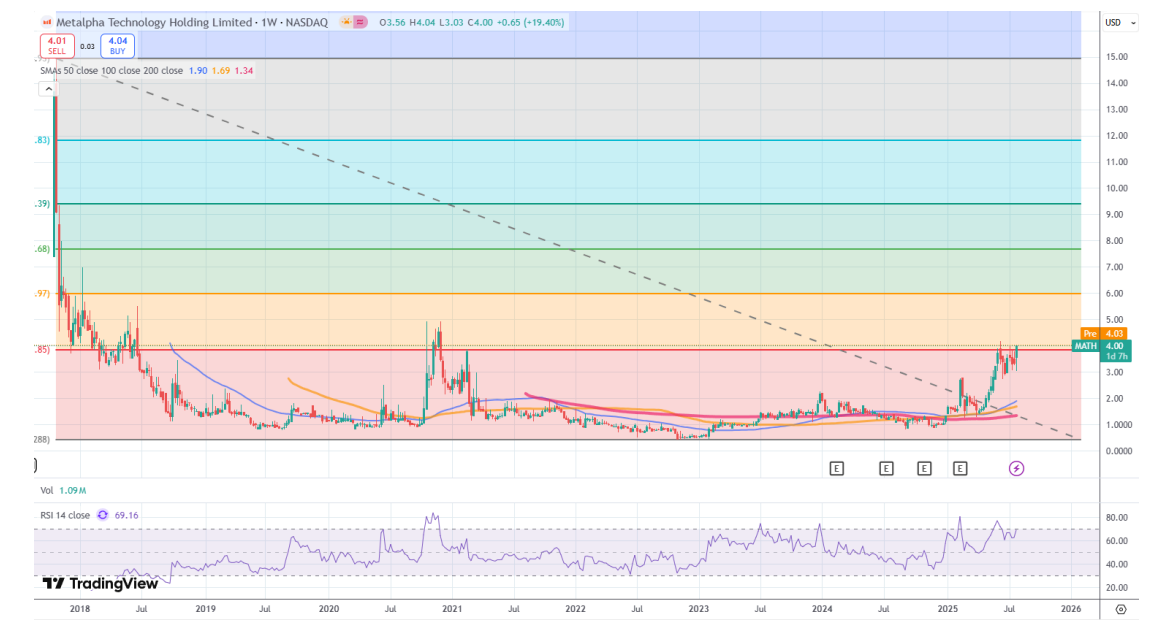
Task: Click the 15.00 price axis label
Action: point(1117,57)
